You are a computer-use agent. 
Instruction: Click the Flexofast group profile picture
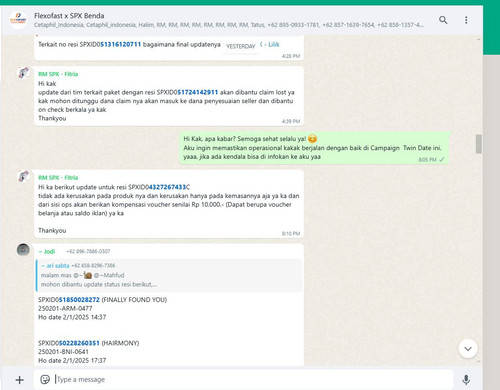(x=18, y=20)
